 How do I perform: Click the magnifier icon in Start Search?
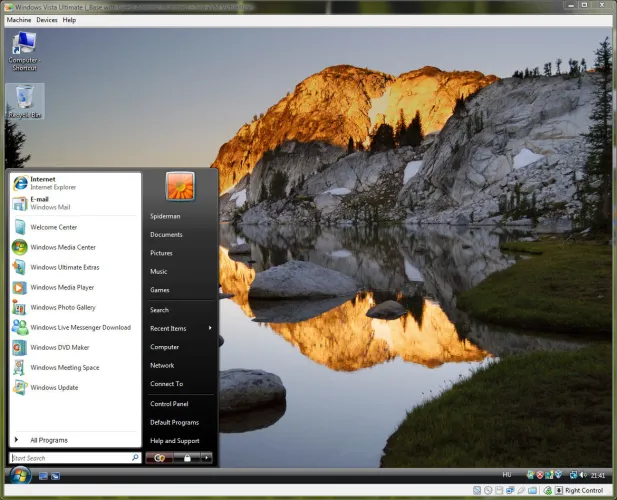tap(135, 458)
